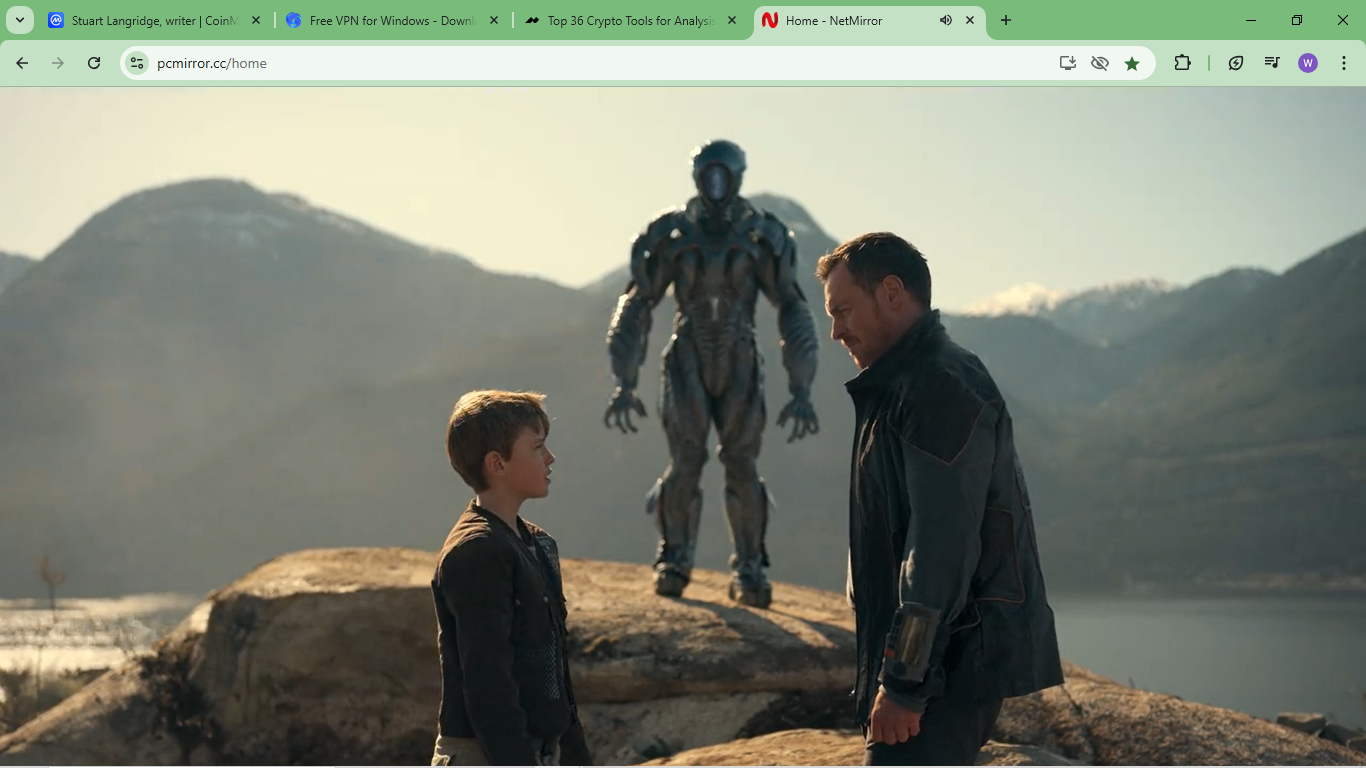Open the Extensions puzzle icon
This screenshot has width=1366, height=768.
1182,63
